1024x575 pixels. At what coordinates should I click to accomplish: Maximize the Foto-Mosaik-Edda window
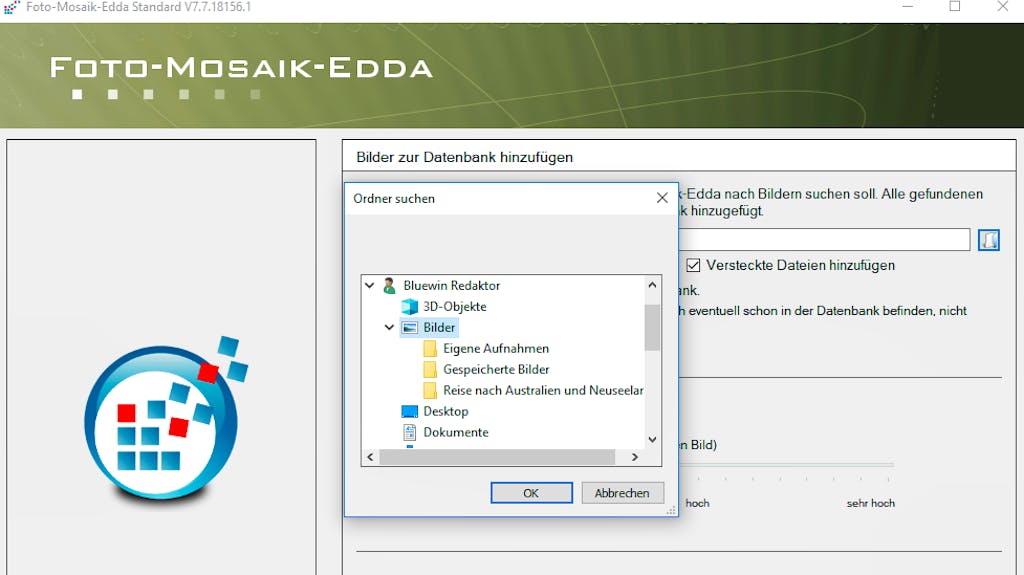(x=955, y=7)
